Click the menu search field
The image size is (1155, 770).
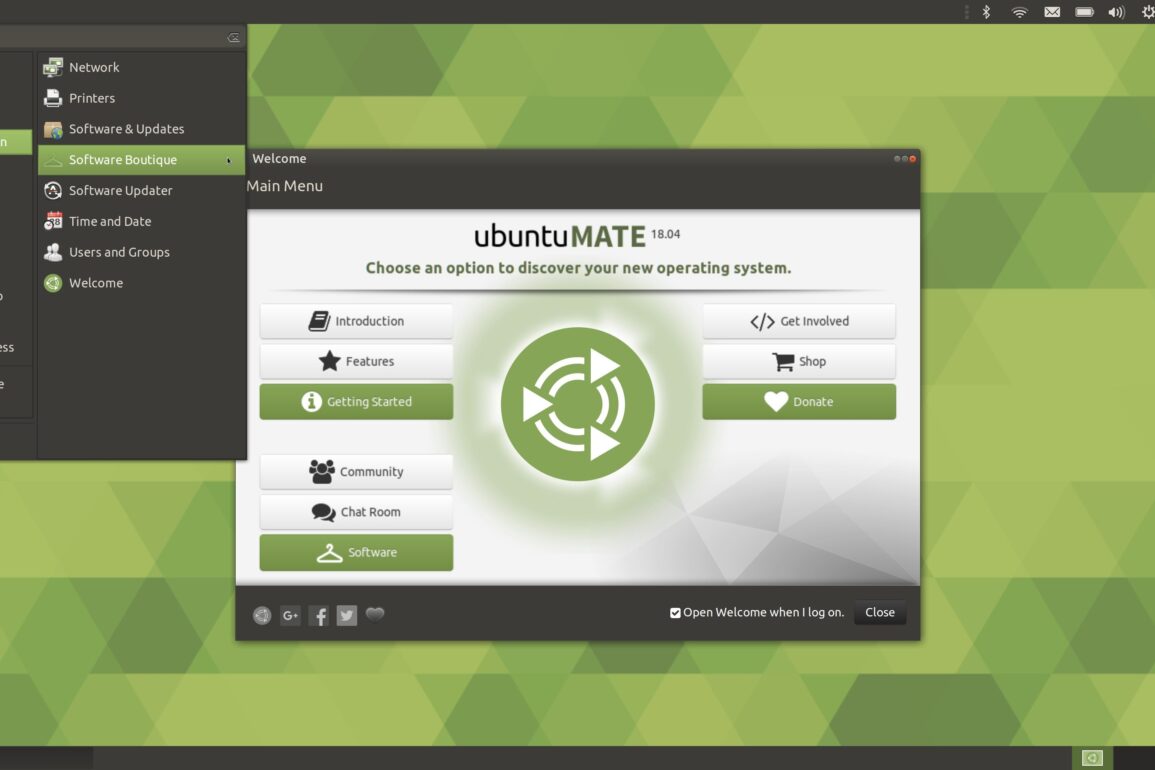(x=122, y=37)
